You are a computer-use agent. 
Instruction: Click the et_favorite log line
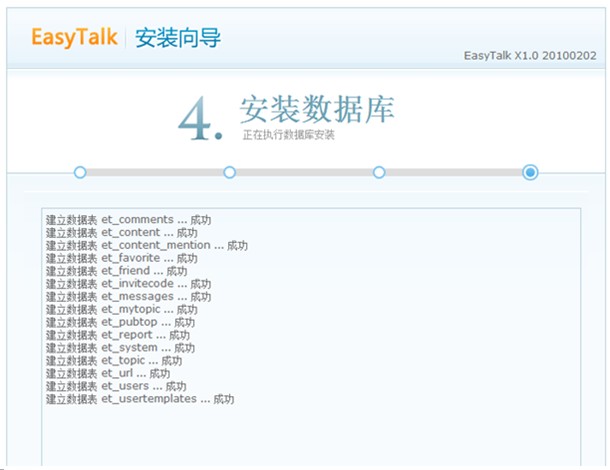[122, 258]
